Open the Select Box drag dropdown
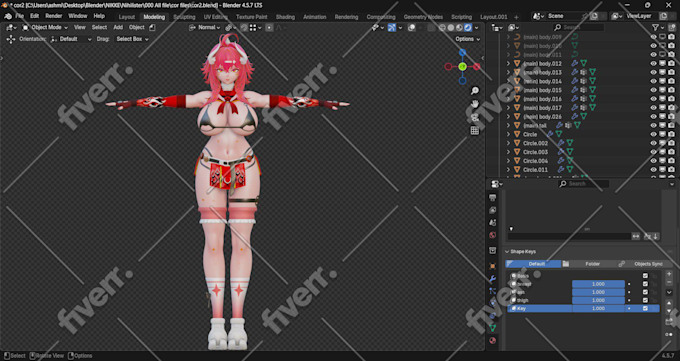 coord(132,39)
